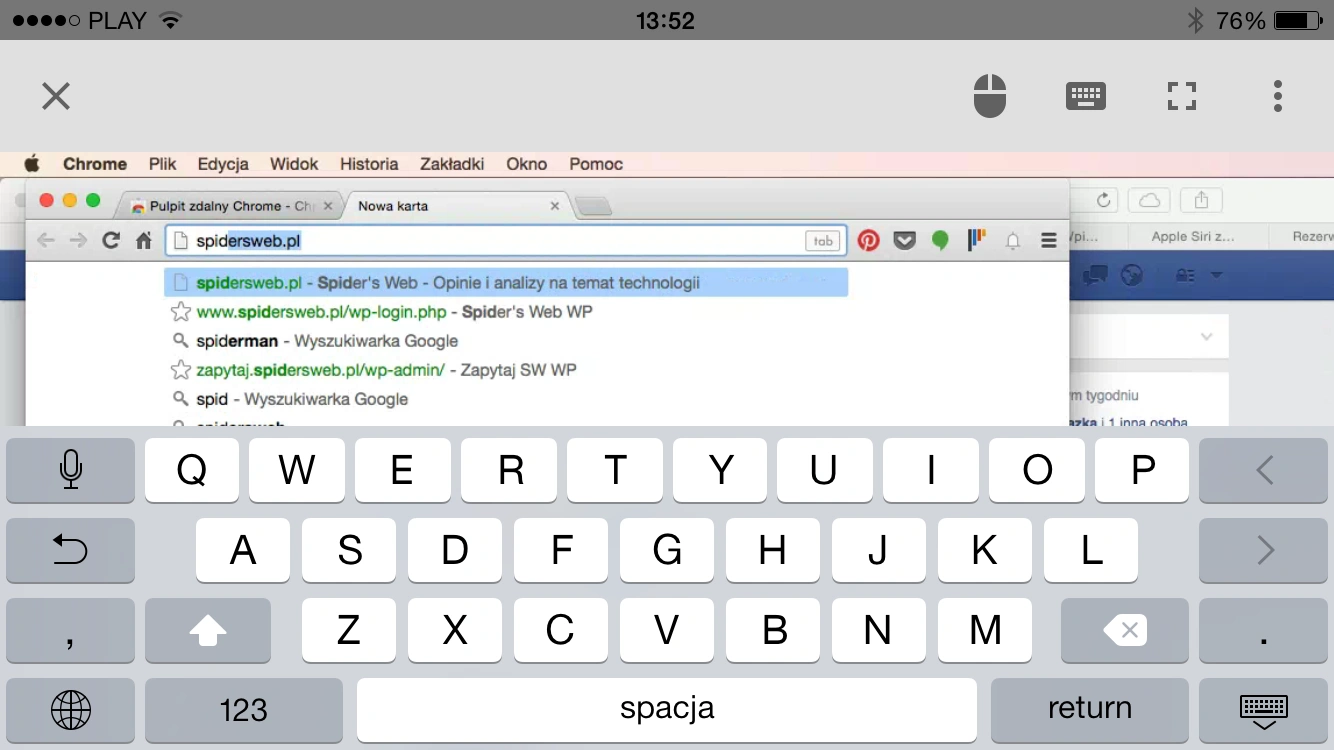
Task: Select www.spidersweb.pl/wp-login.php suggestion
Action: 506,312
